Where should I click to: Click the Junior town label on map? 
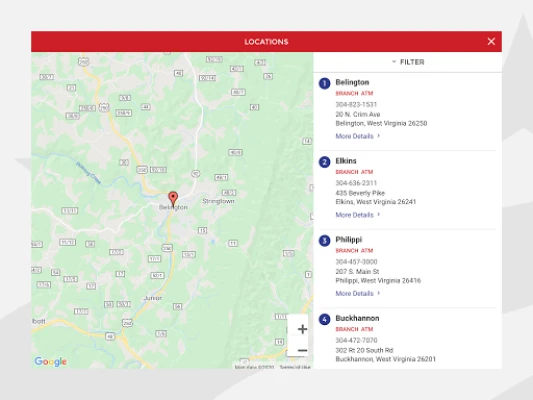click(153, 298)
